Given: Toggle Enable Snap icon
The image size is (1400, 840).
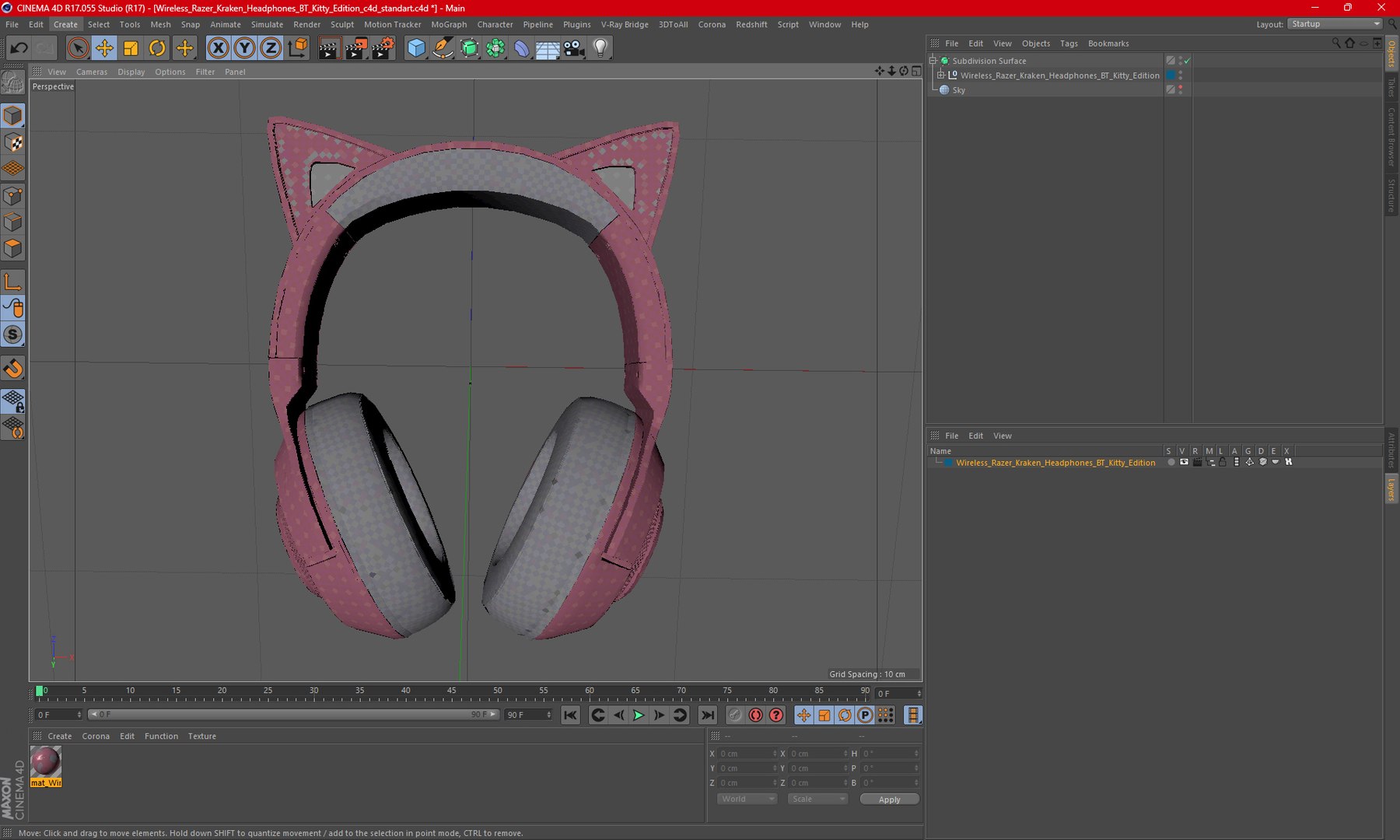Looking at the screenshot, I should [13, 368].
